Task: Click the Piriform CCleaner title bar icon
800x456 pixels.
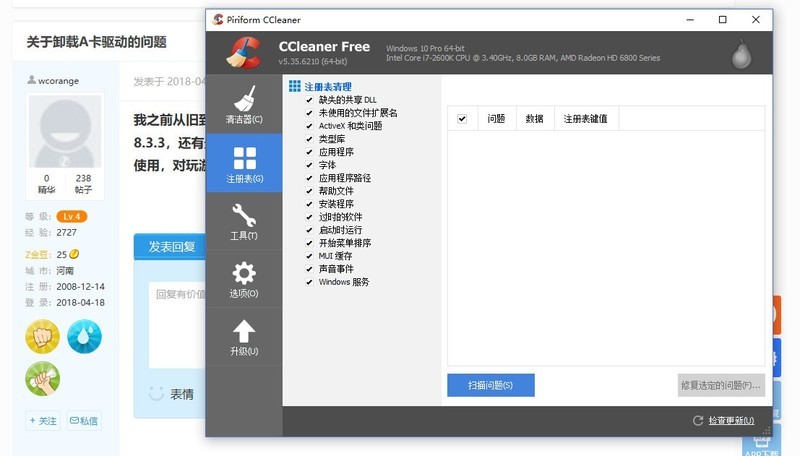Action: (x=218, y=19)
